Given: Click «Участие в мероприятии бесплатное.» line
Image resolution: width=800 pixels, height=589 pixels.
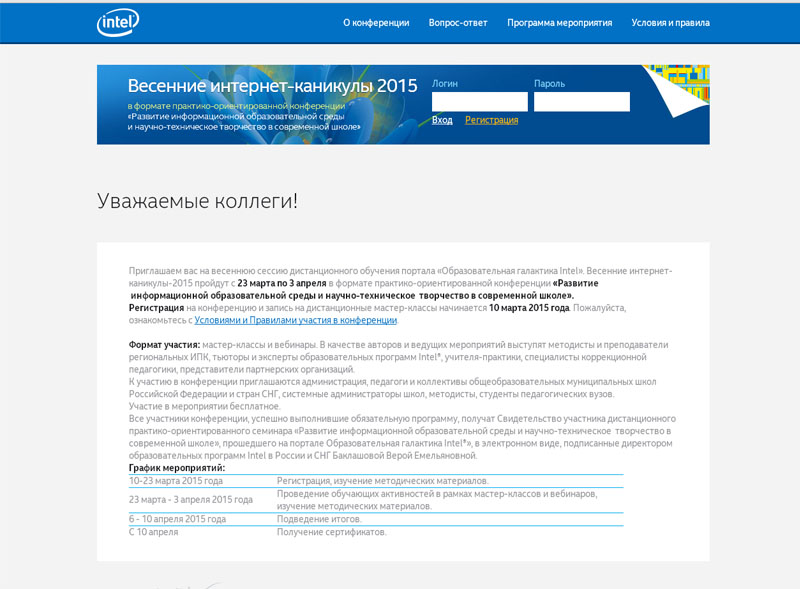Looking at the screenshot, I should [204, 406].
